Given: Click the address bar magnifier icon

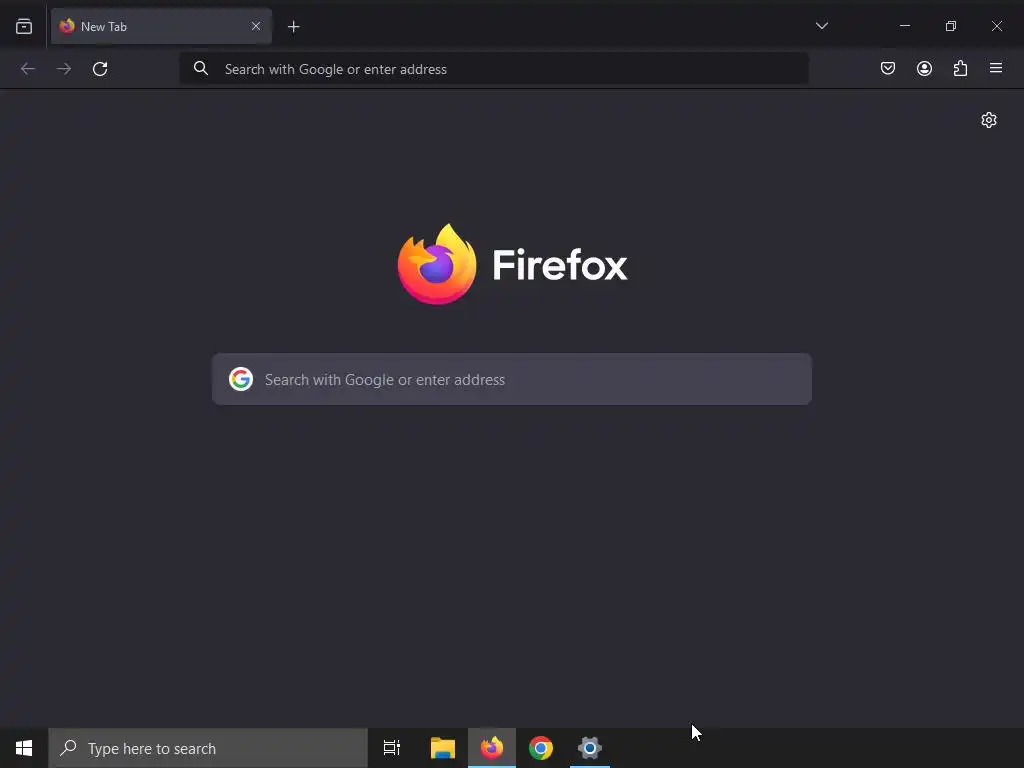Looking at the screenshot, I should click(x=201, y=69).
